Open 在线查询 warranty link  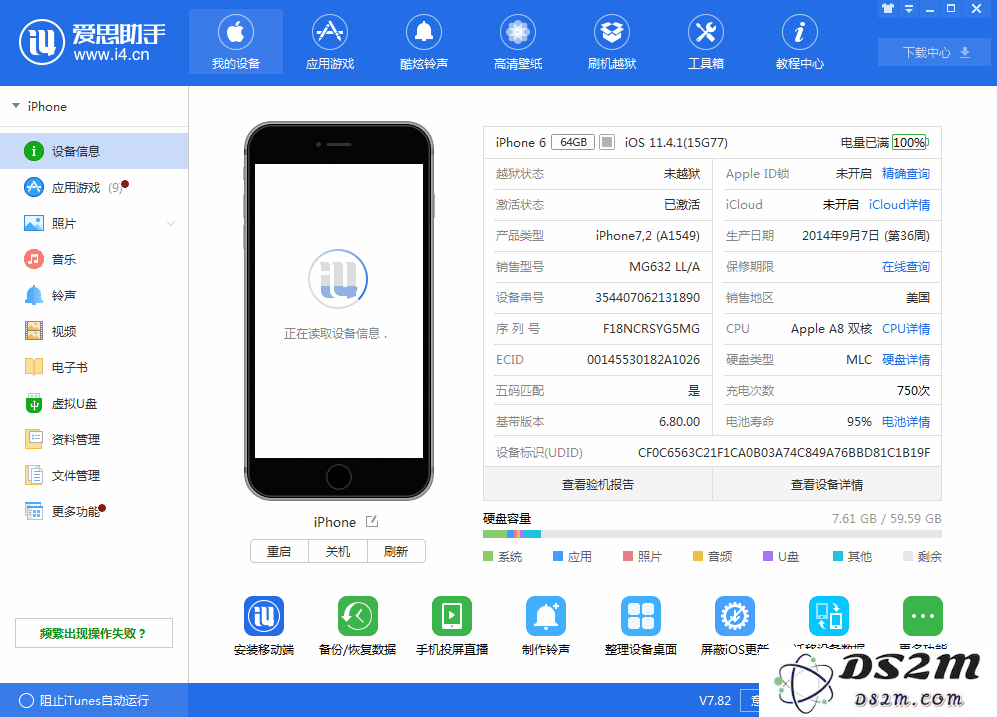tap(905, 266)
